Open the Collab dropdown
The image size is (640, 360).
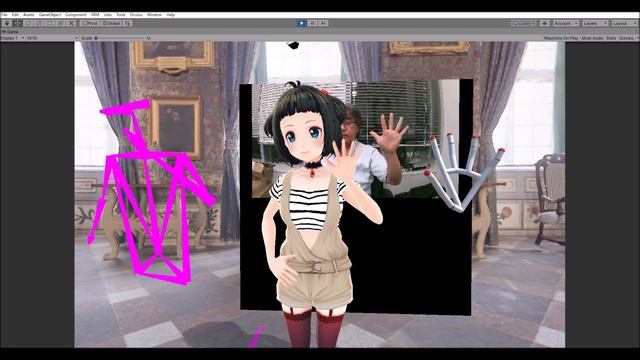click(x=524, y=23)
